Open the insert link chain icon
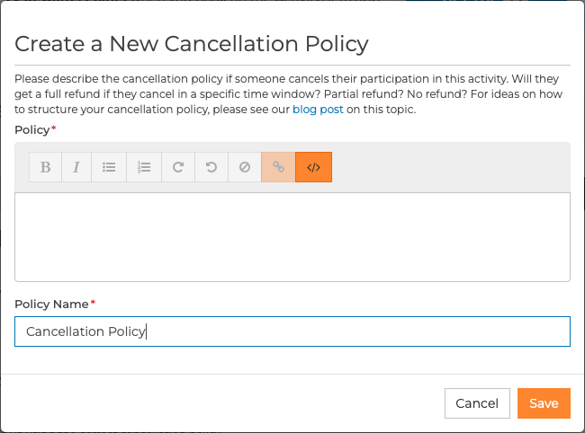 [x=278, y=167]
